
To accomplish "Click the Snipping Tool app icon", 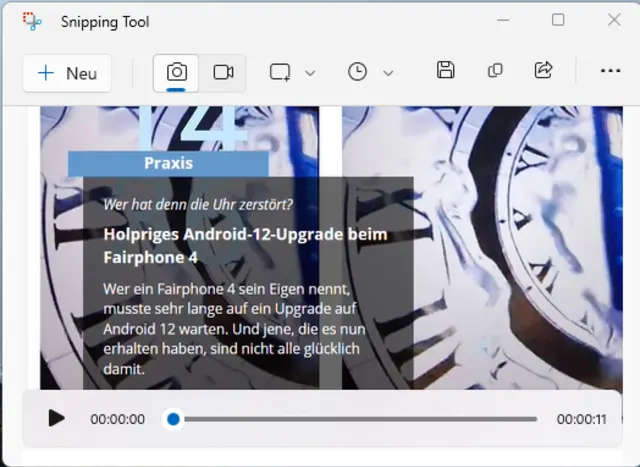I will point(32,21).
